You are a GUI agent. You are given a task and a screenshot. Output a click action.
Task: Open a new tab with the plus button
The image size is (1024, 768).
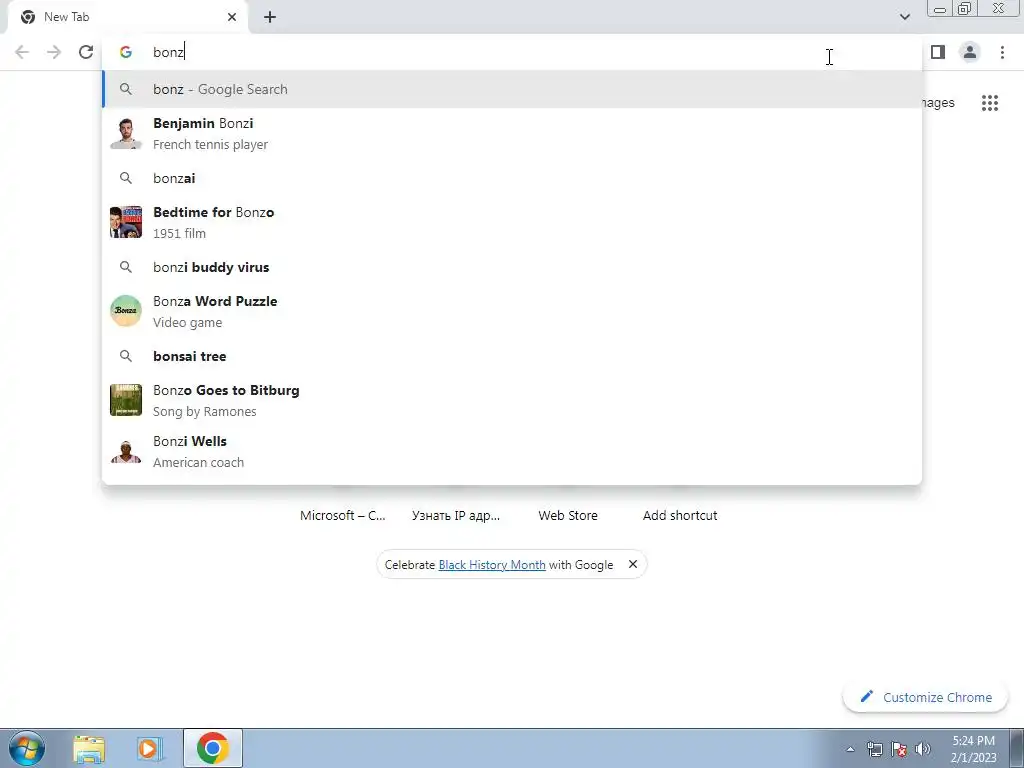(x=270, y=17)
